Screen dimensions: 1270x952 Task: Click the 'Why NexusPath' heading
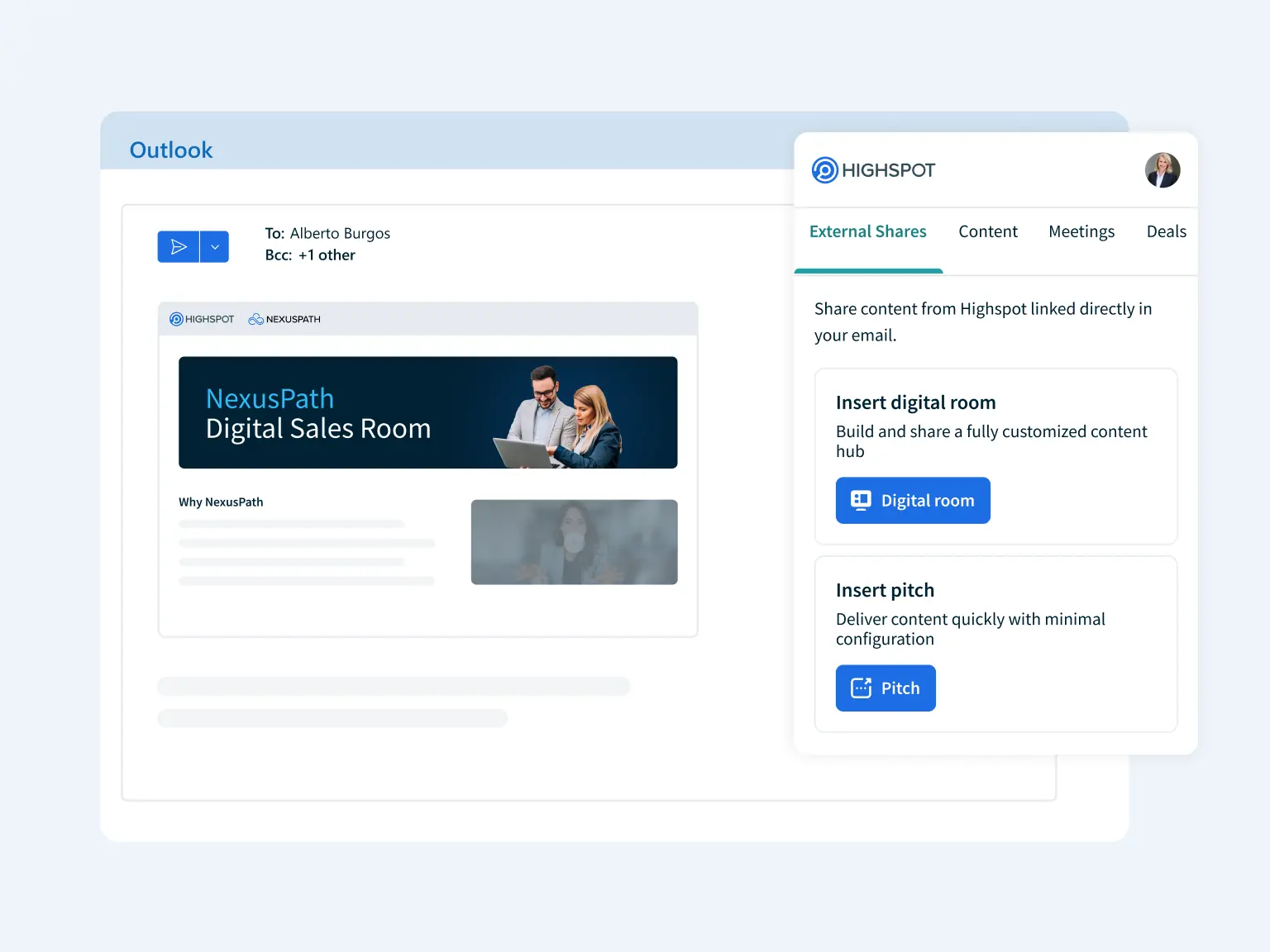[x=221, y=502]
